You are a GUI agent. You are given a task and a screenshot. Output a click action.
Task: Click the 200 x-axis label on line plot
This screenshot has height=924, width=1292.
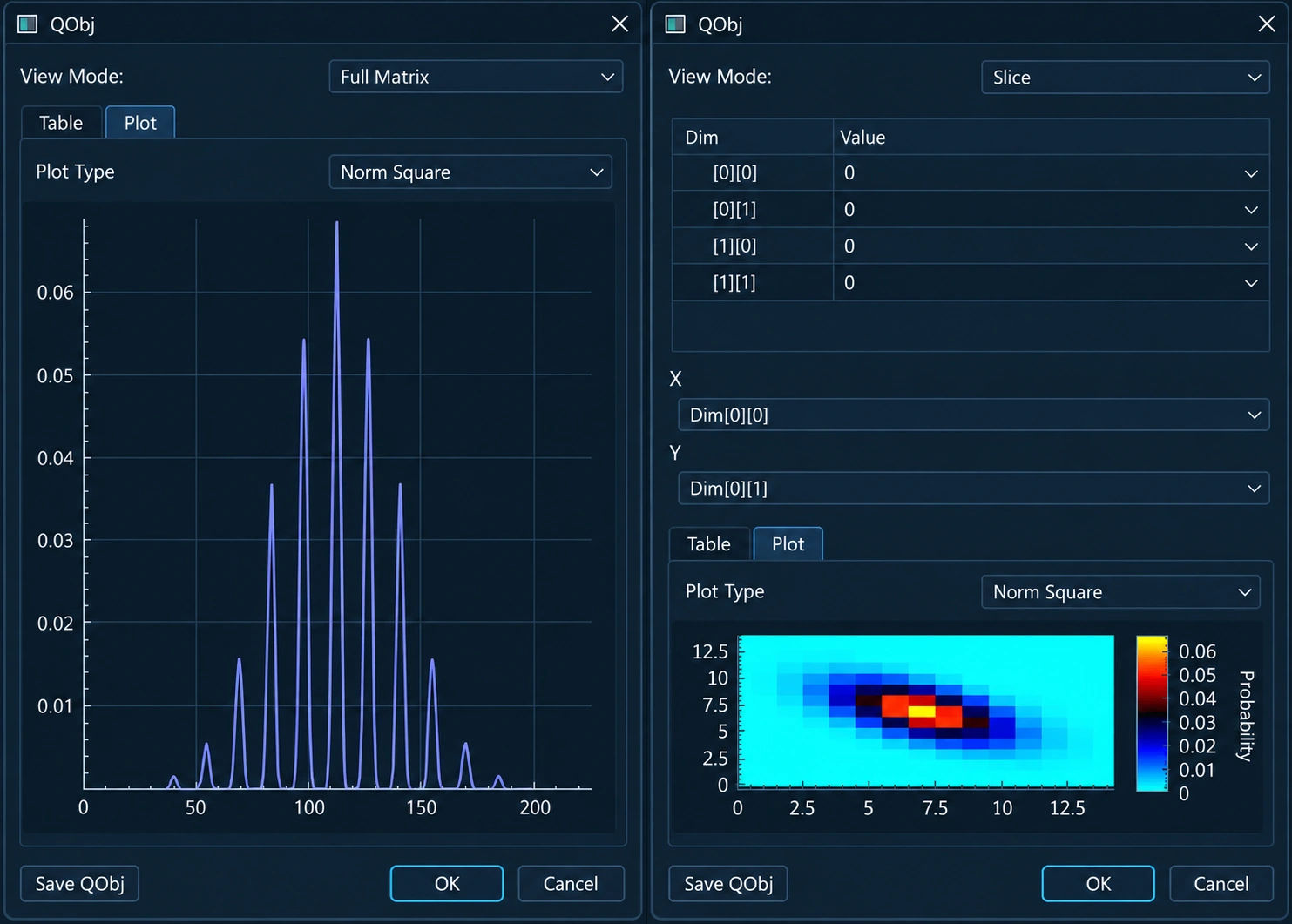pyautogui.click(x=535, y=807)
